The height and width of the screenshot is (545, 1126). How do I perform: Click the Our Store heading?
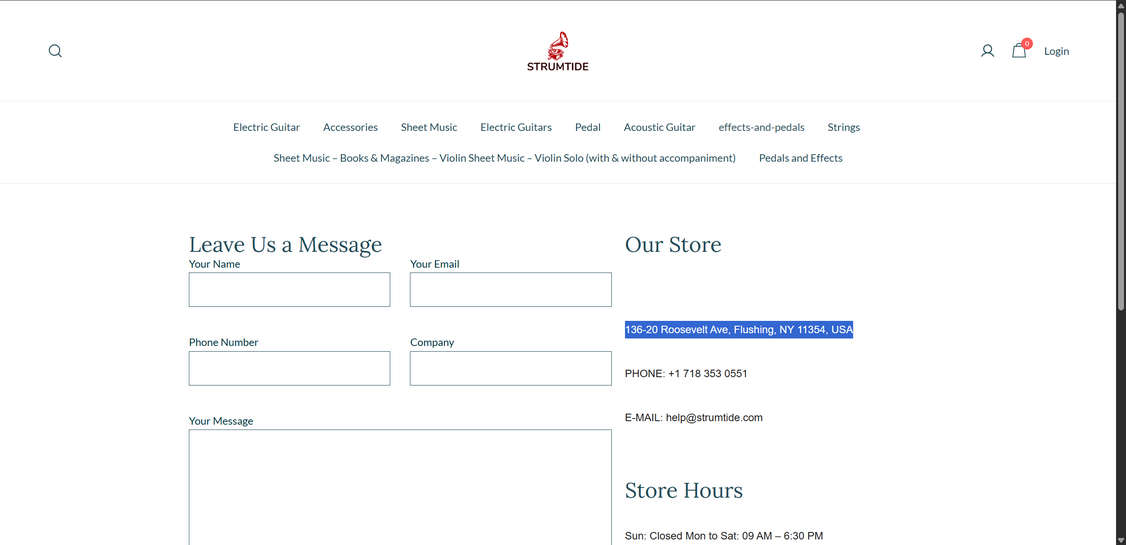pyautogui.click(x=673, y=244)
